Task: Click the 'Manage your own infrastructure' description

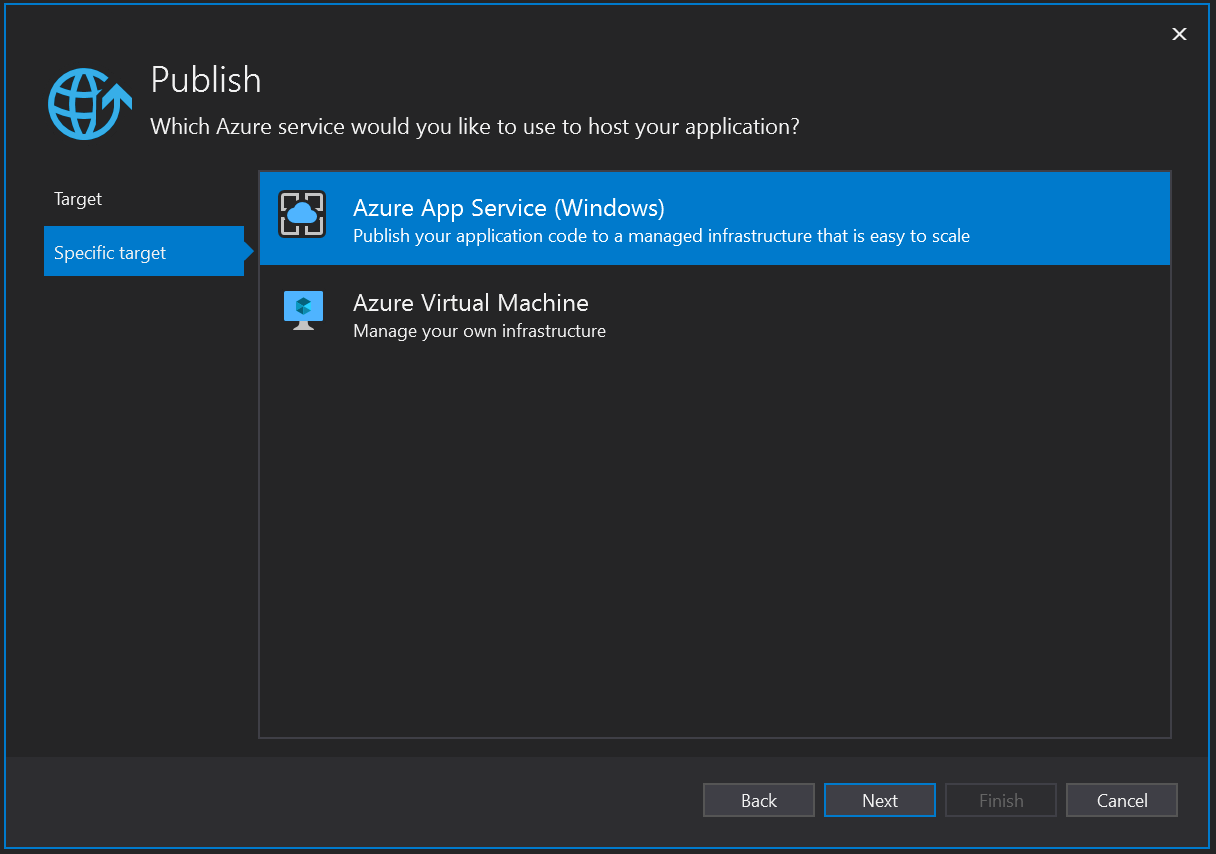Action: coord(479,331)
